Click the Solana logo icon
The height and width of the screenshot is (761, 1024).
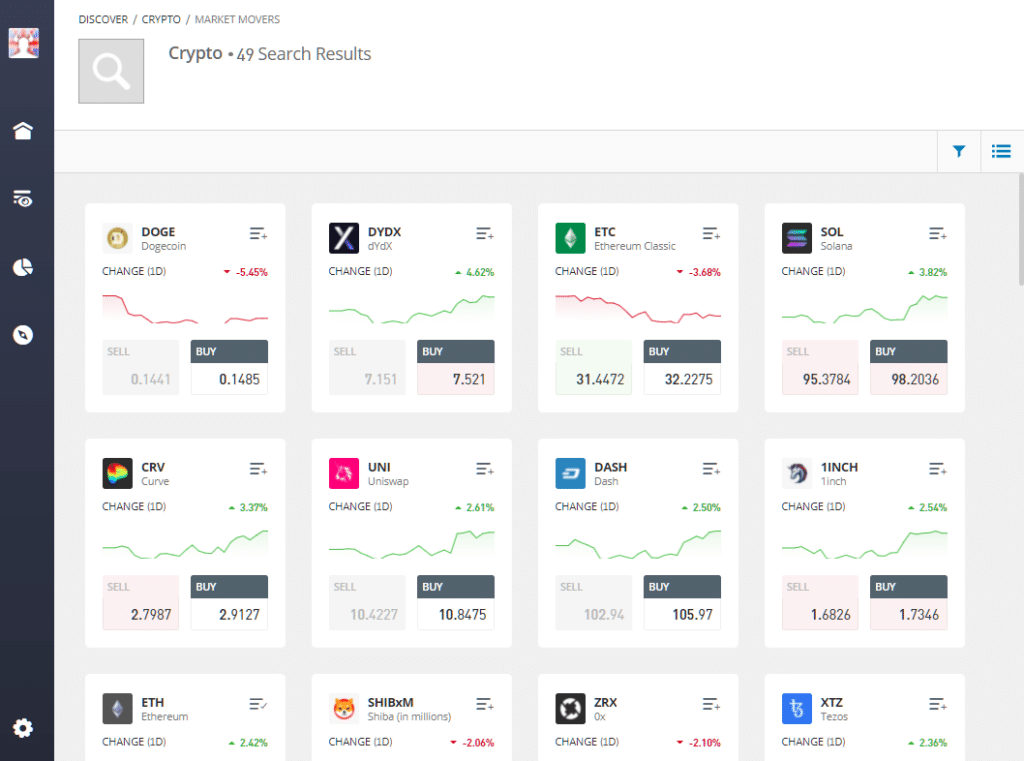tap(797, 238)
